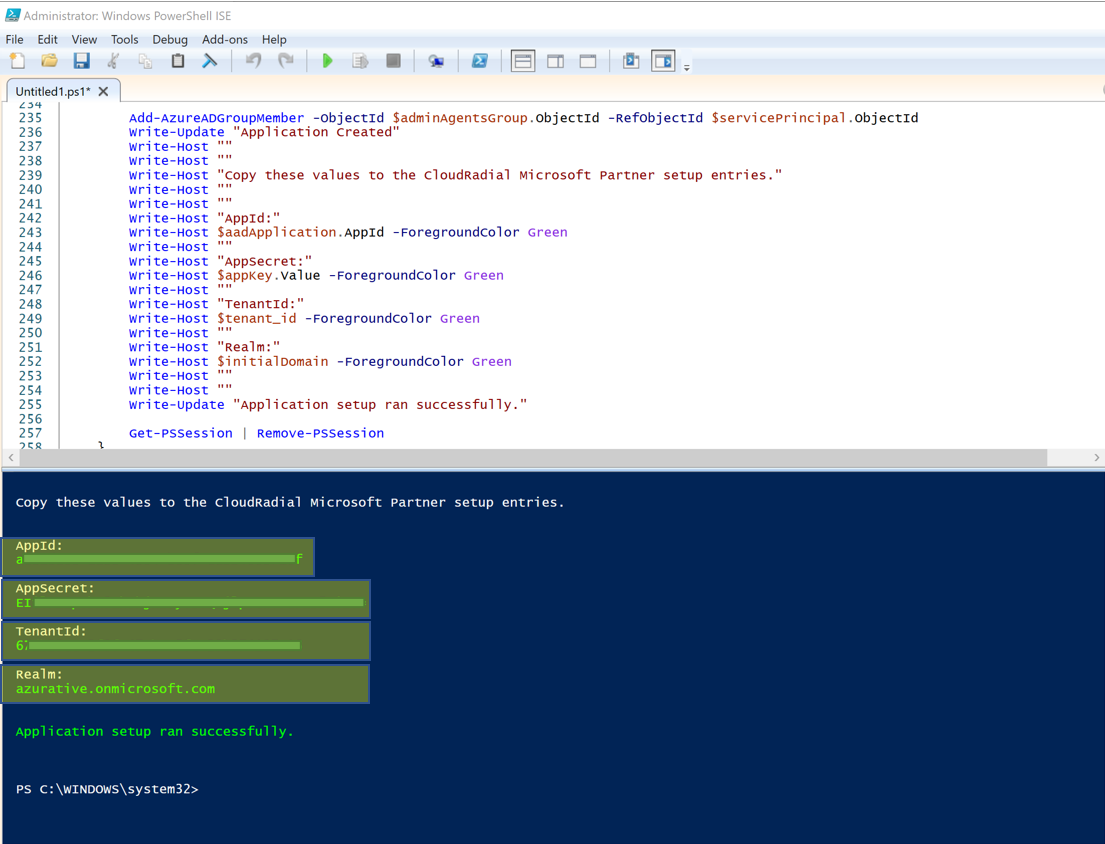Click $appKey variable on line 246
The height and width of the screenshot is (844, 1105).
(245, 275)
